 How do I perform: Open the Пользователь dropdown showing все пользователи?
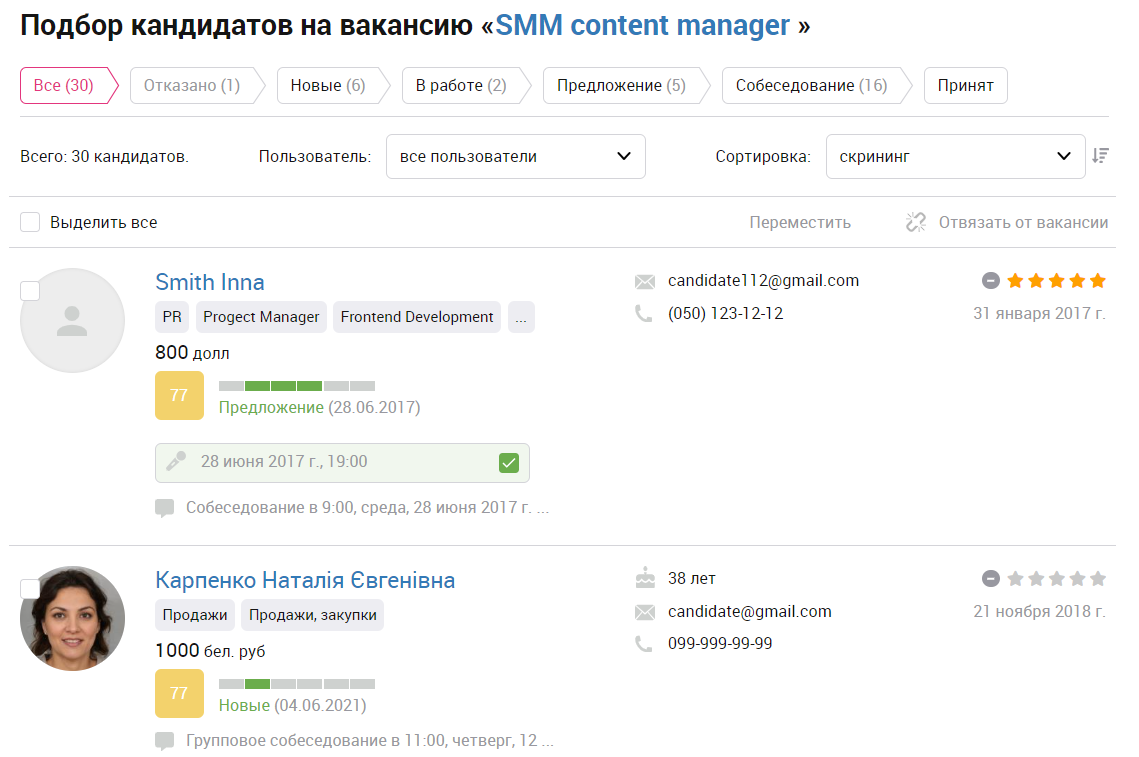click(516, 156)
